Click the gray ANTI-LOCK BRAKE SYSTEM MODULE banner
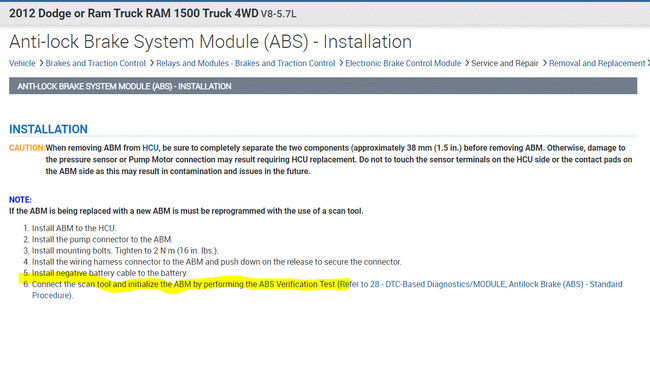The image size is (650, 366). 323,86
